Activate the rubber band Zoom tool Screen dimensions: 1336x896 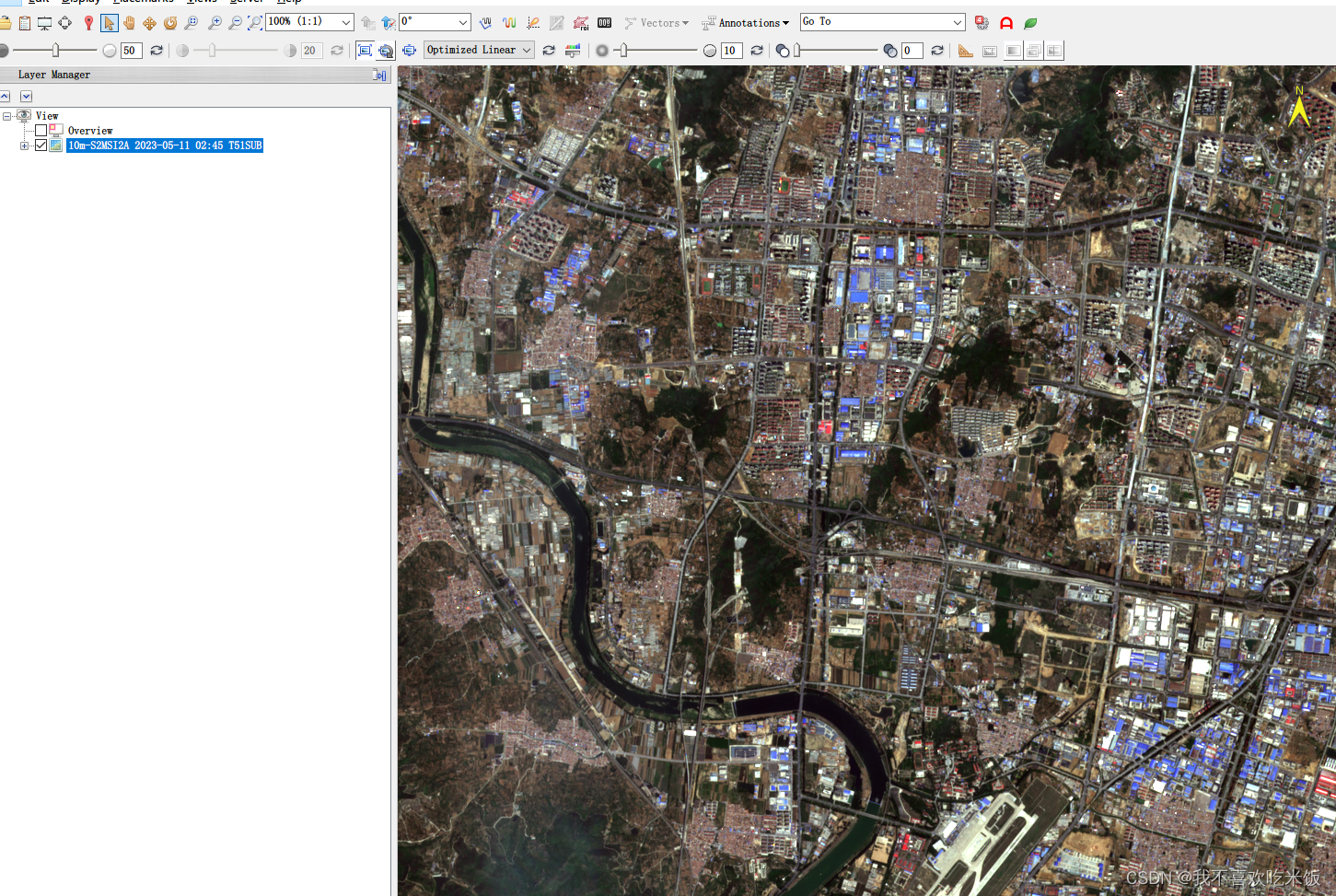click(192, 23)
